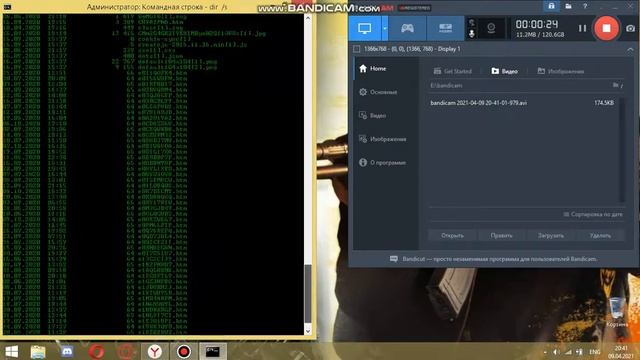The height and width of the screenshot is (360, 640).
Task: Click the Загрузить button
Action: click(x=551, y=236)
